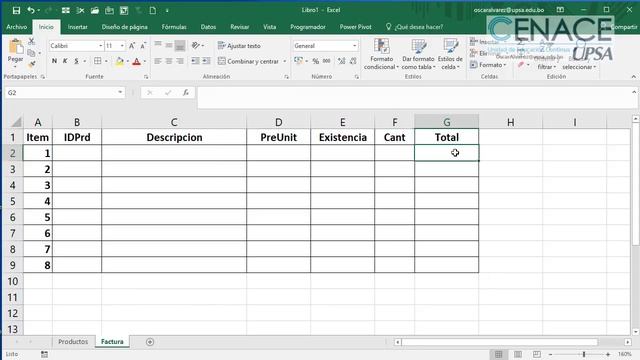The height and width of the screenshot is (360, 640).
Task: Open the fill color dropdown arrow
Action: [x=128, y=62]
